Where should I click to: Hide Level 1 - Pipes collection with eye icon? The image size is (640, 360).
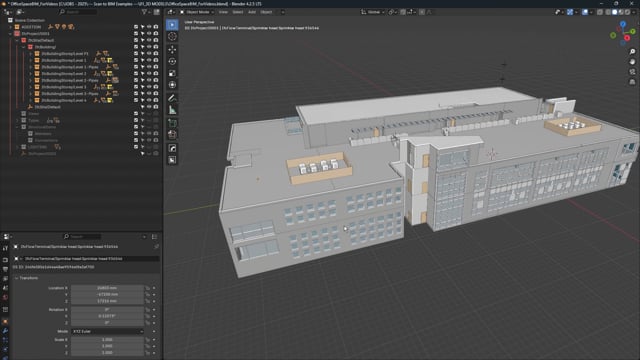[149, 67]
